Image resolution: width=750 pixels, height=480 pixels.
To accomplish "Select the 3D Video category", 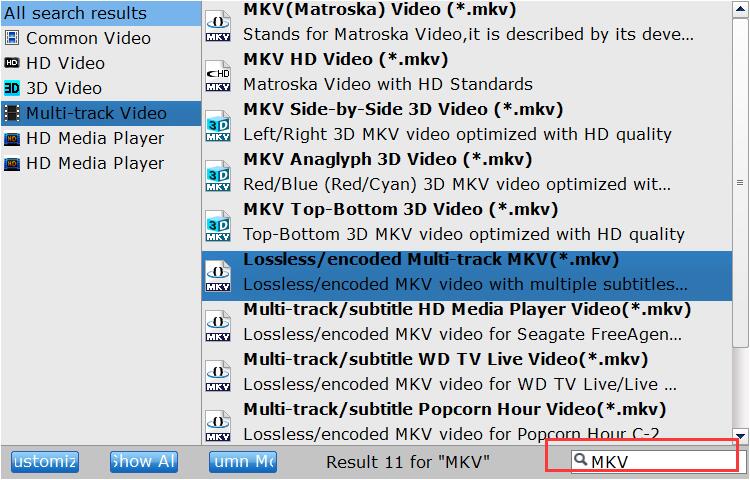I will point(101,88).
